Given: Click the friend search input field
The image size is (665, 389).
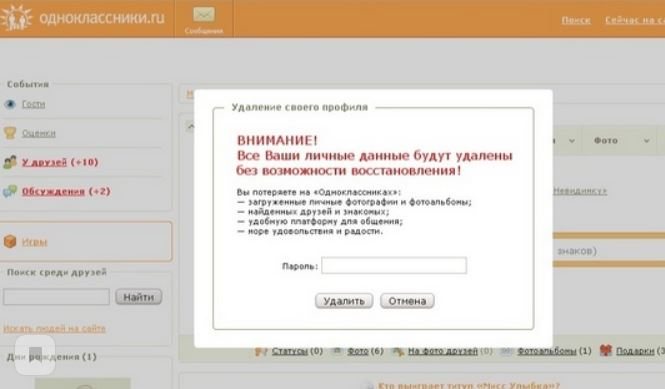Looking at the screenshot, I should [x=56, y=297].
